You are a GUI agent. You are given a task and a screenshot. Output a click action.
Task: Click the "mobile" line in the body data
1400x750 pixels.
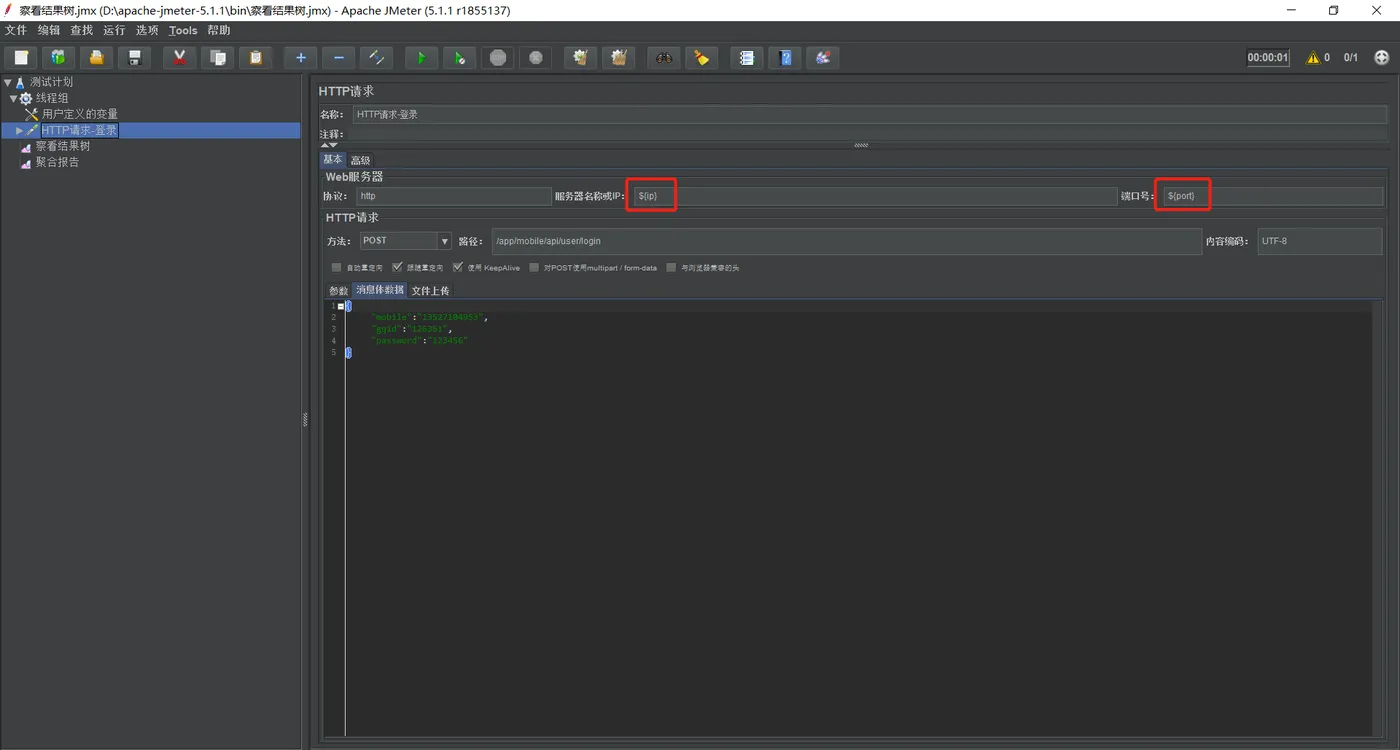(428, 317)
